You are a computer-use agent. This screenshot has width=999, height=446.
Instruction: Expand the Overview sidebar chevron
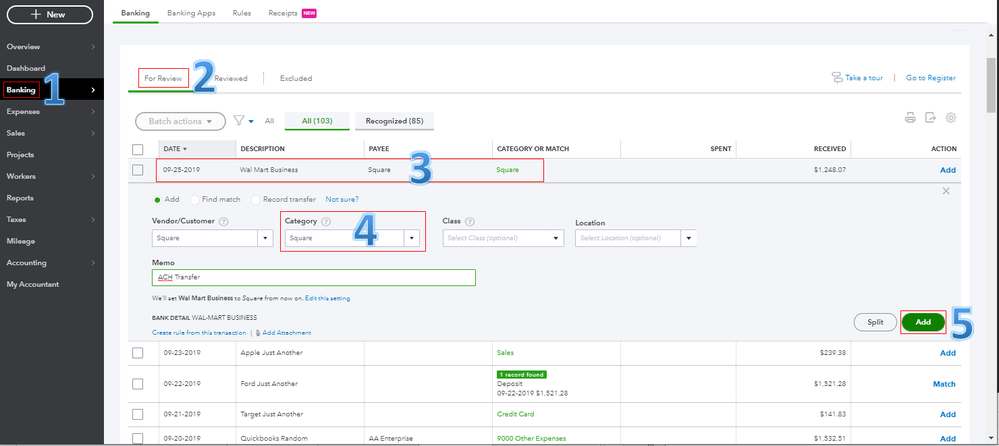(x=93, y=47)
